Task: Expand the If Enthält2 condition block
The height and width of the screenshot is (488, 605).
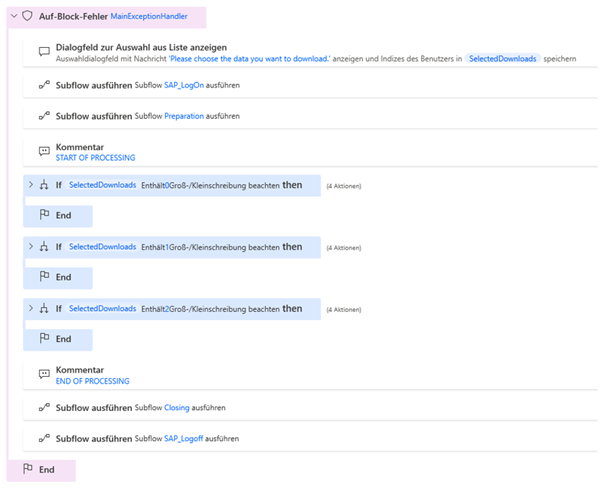Action: (x=30, y=309)
